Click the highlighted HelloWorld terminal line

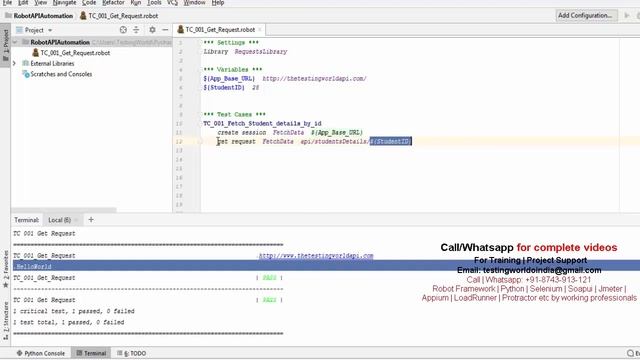click(x=326, y=266)
